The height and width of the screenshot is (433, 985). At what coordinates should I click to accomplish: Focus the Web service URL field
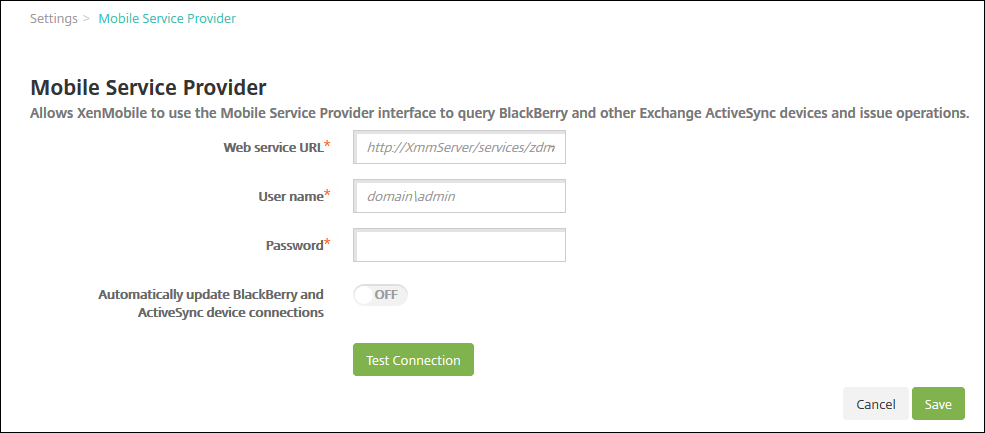pos(460,147)
